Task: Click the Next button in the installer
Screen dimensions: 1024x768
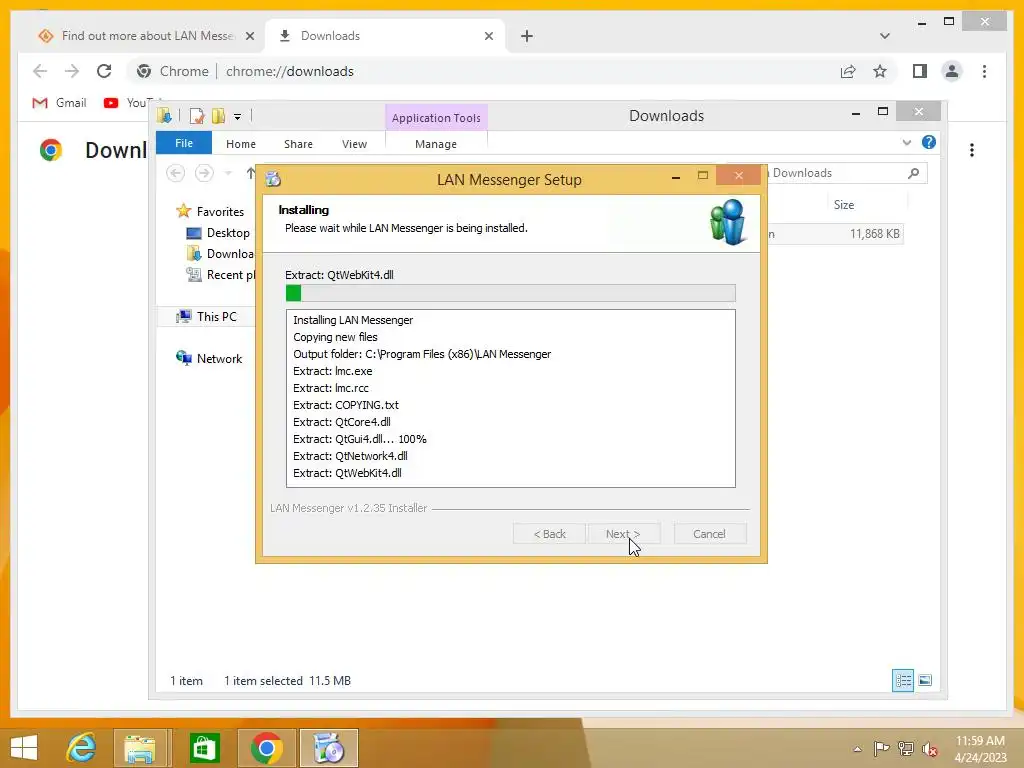Action: click(623, 534)
